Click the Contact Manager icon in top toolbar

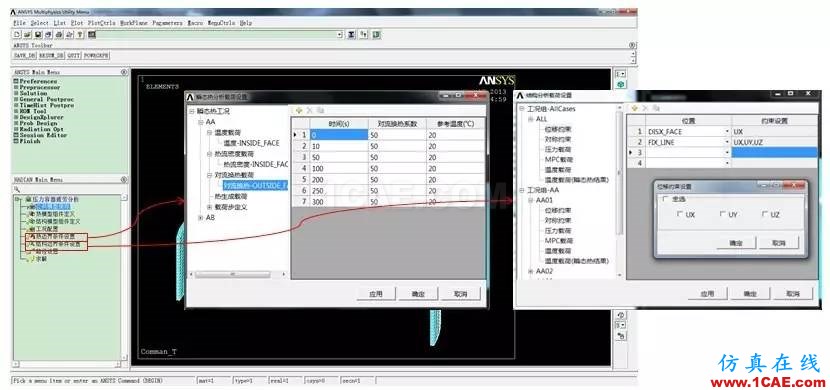(376, 34)
